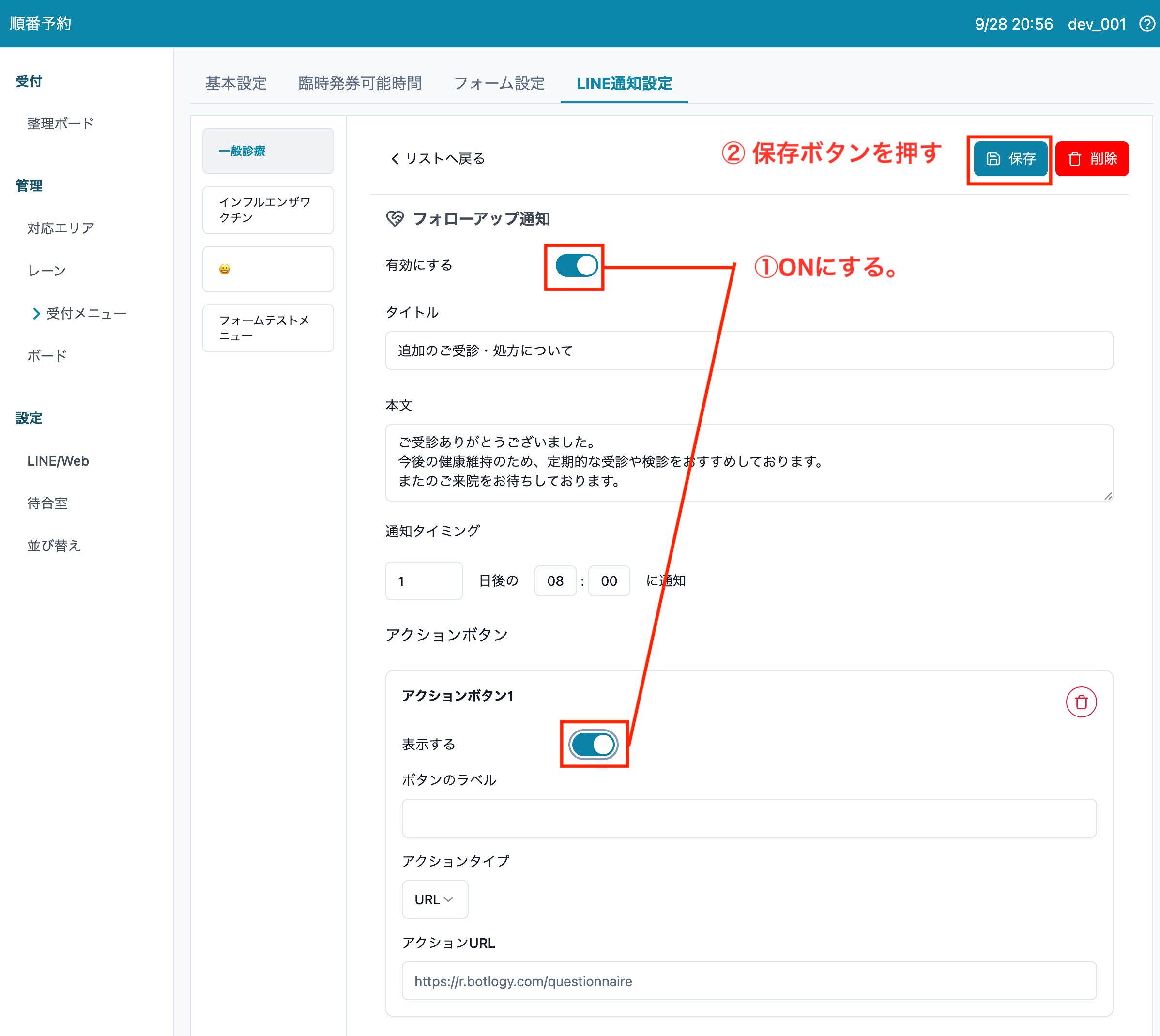Expand the 受付メニュー sidebar item

[85, 314]
